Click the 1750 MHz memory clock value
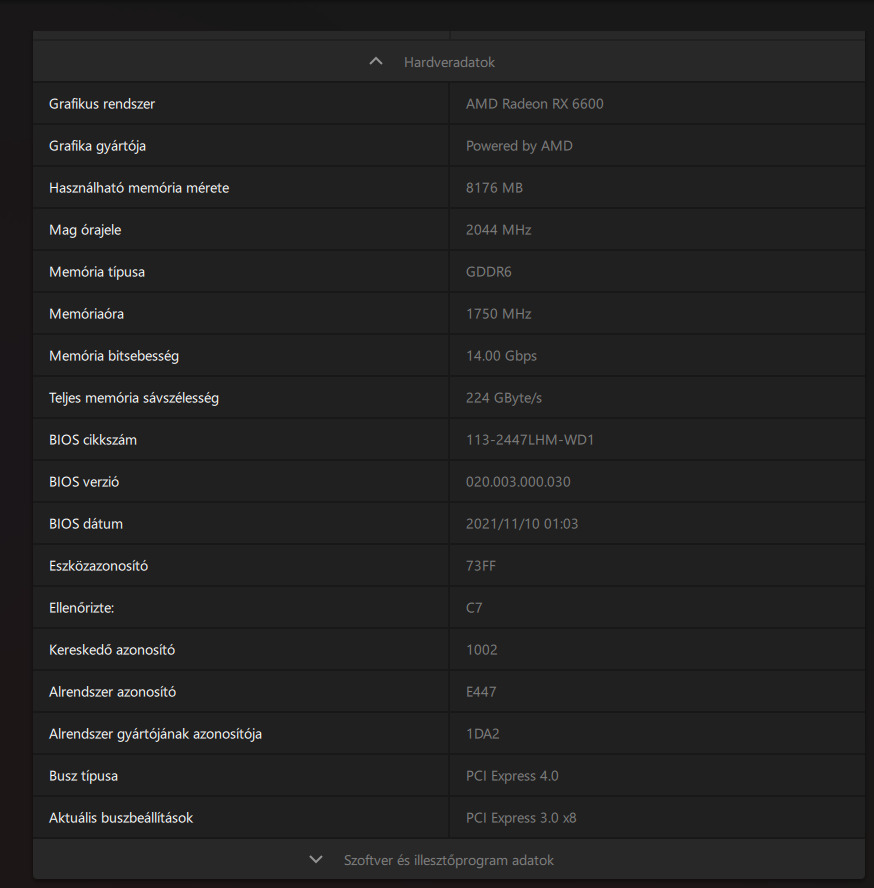The height and width of the screenshot is (888, 874). coord(498,314)
